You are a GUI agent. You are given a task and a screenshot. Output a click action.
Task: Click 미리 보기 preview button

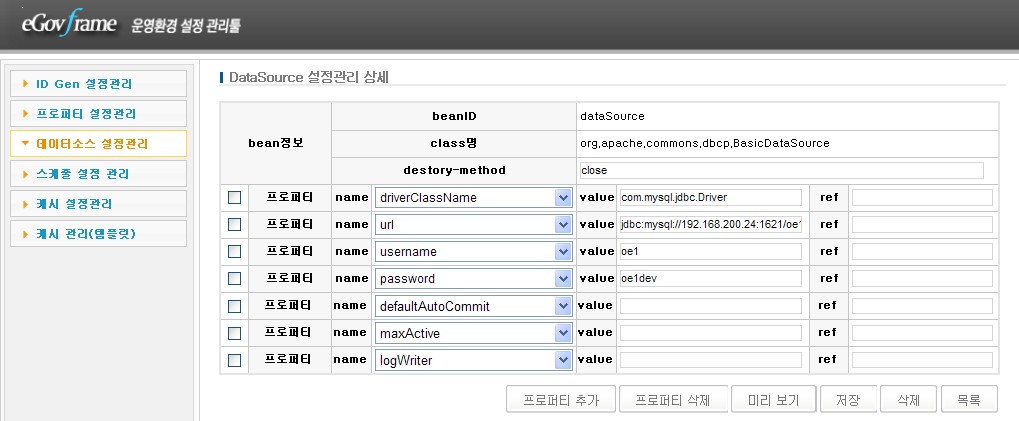coord(773,400)
